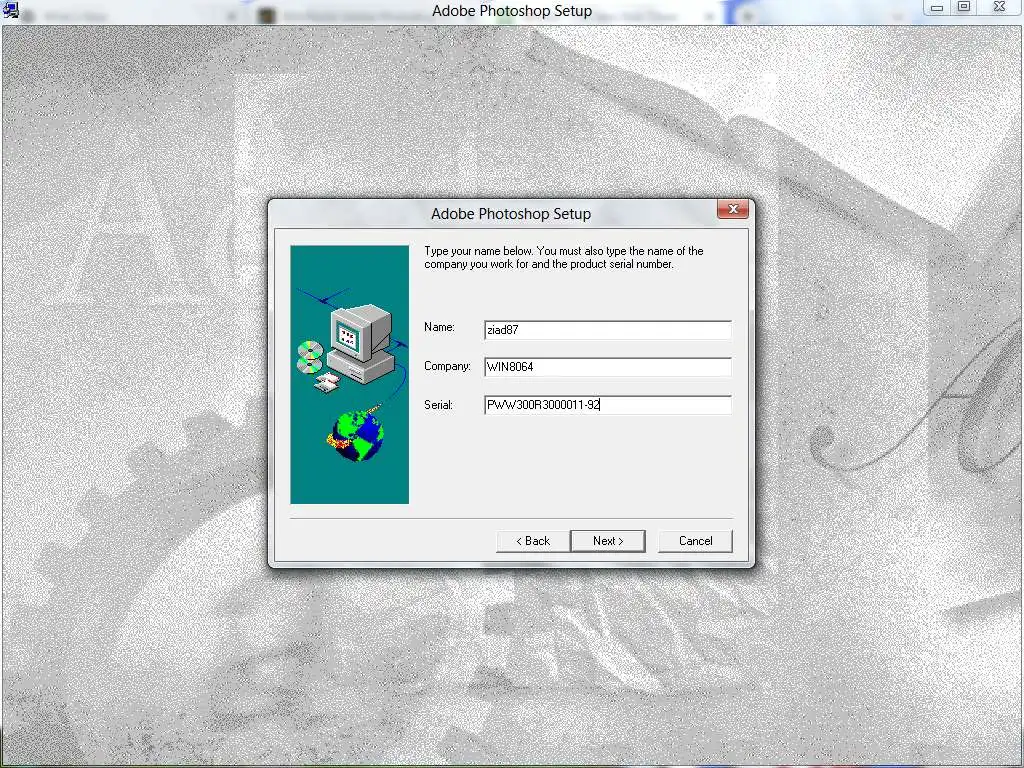Click the "Type your name below" instruction text
Screen dimensions: 1024x768
click(564, 257)
